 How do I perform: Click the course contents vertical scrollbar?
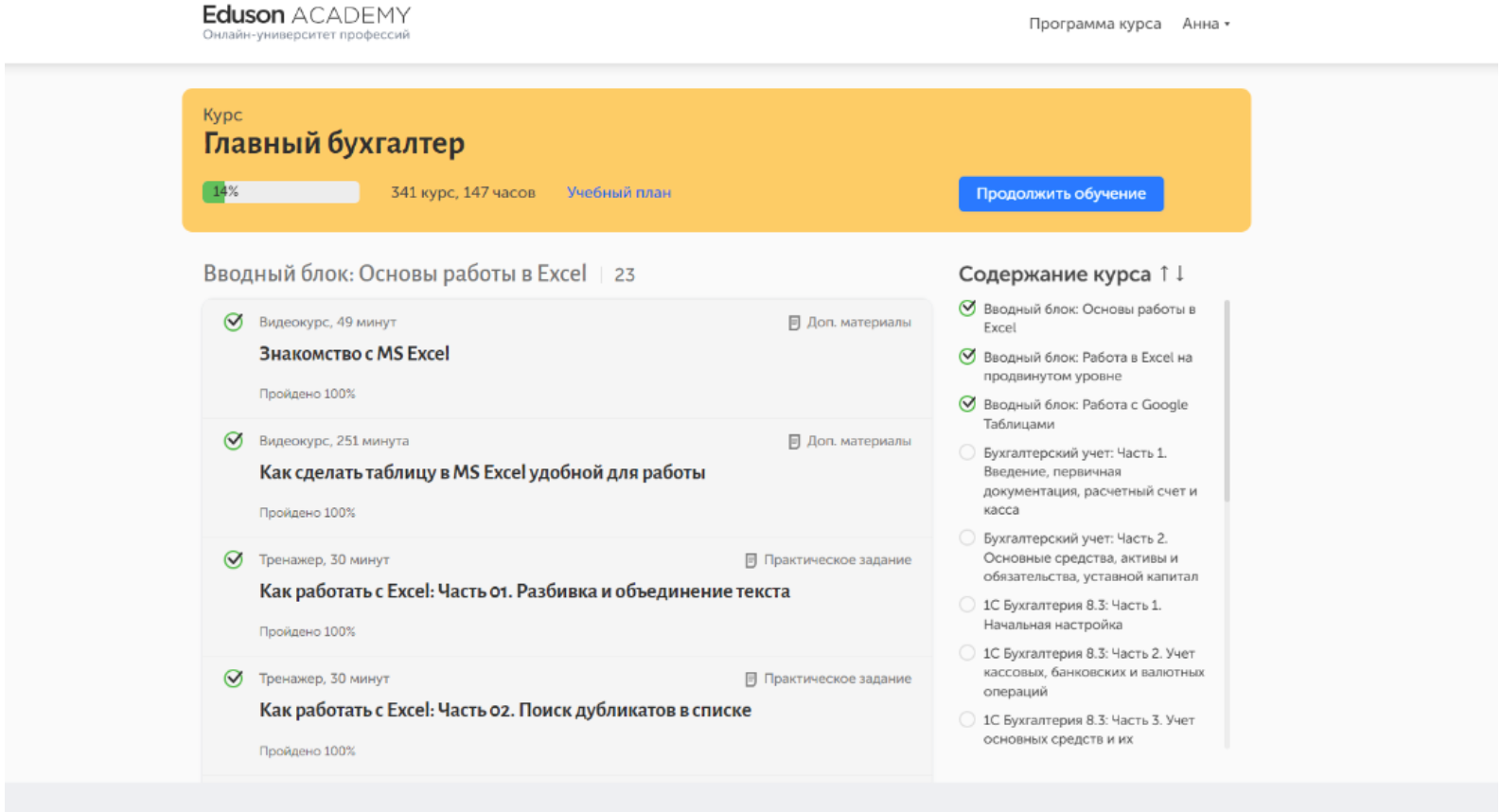point(1227,400)
